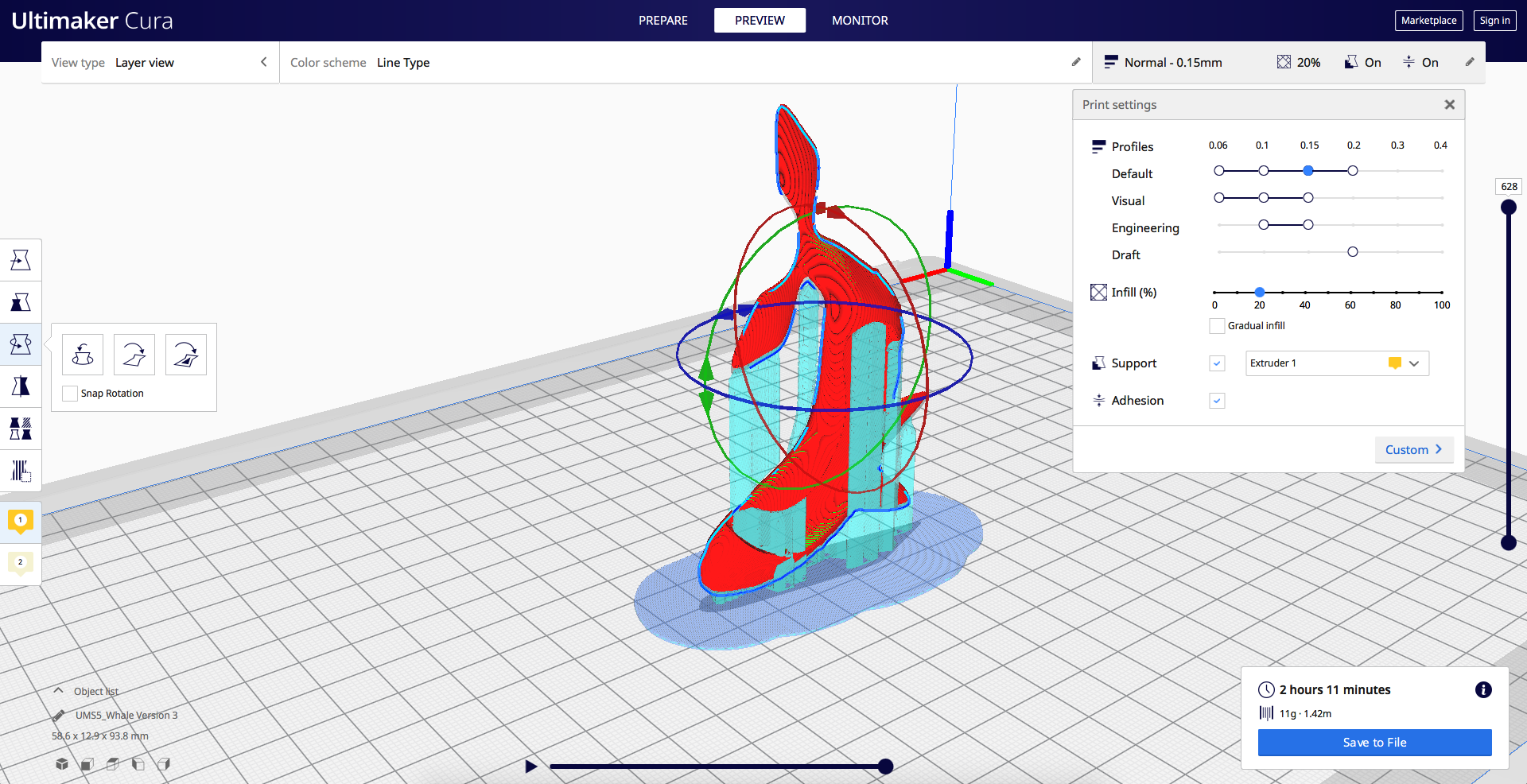Image resolution: width=1527 pixels, height=784 pixels.
Task: Enable the Gradual infill checkbox
Action: [1217, 326]
